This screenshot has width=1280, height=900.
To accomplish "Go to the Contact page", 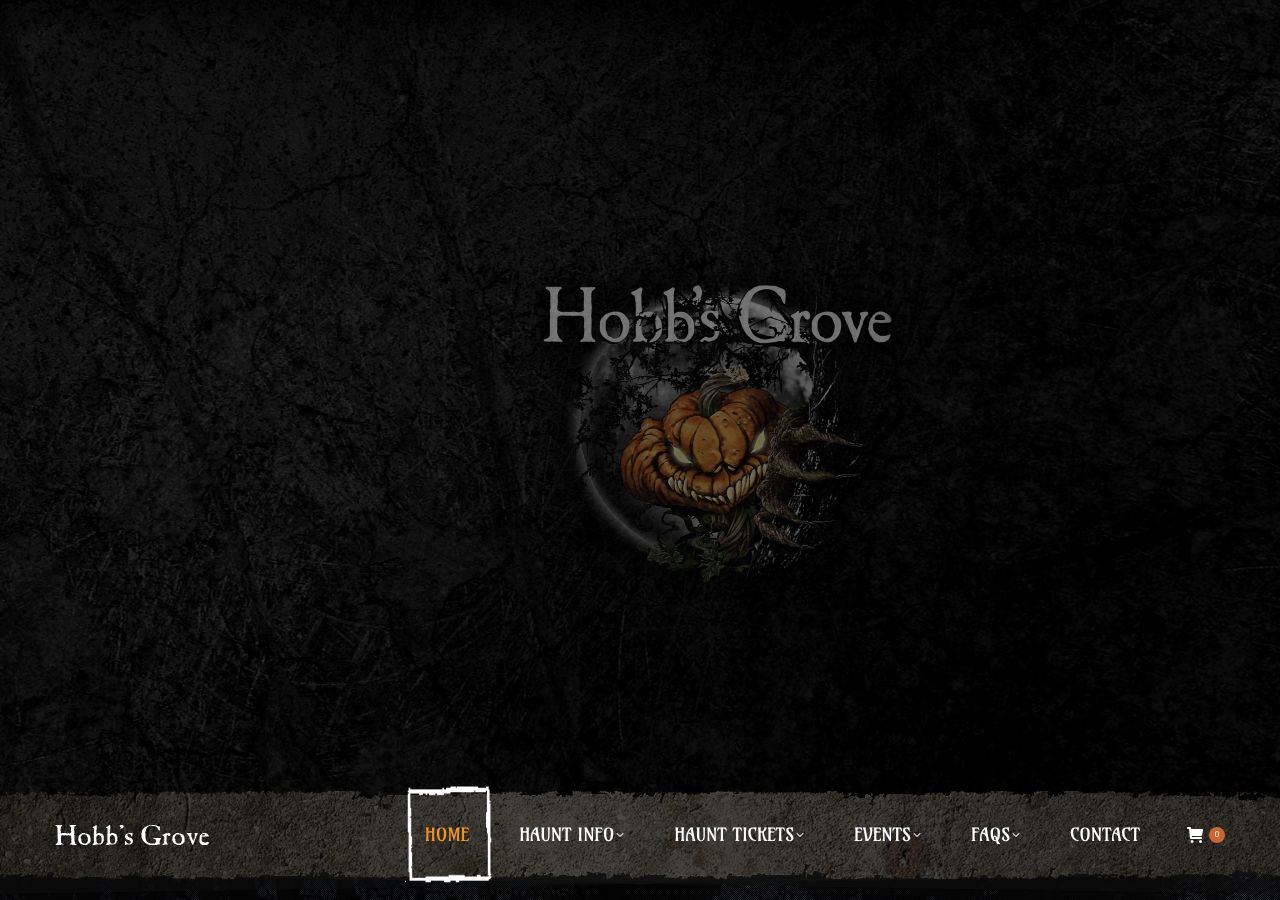I will (1105, 835).
